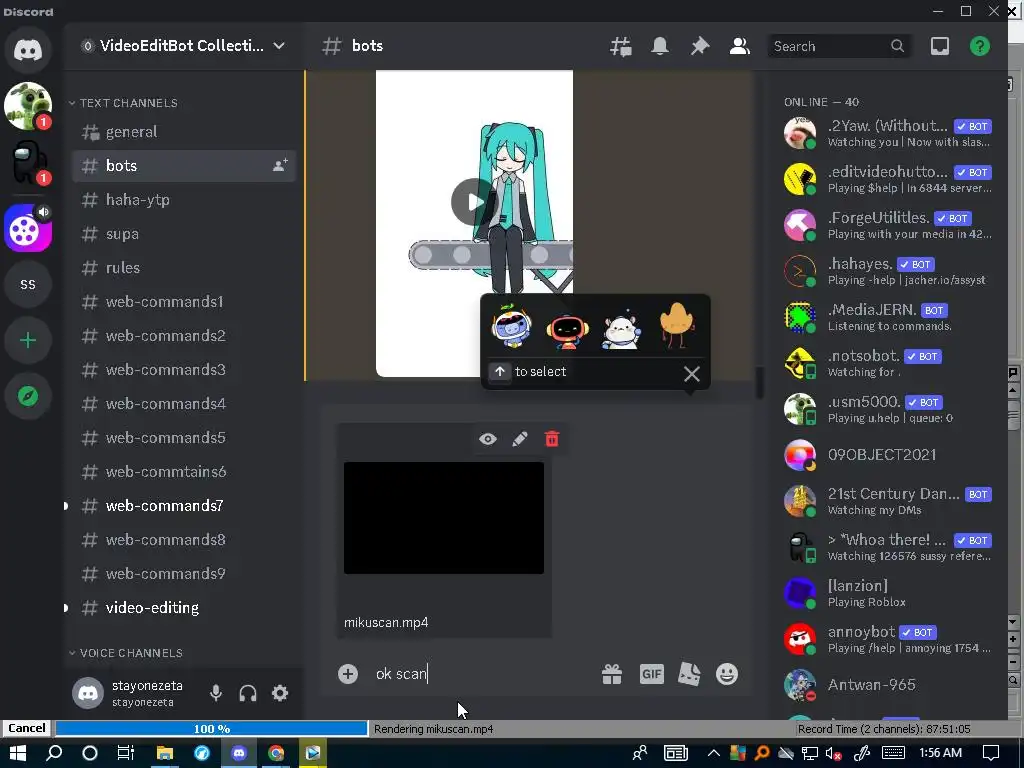Open the .ForgeUtilities. bot member entry
The image size is (1024, 768).
point(888,225)
